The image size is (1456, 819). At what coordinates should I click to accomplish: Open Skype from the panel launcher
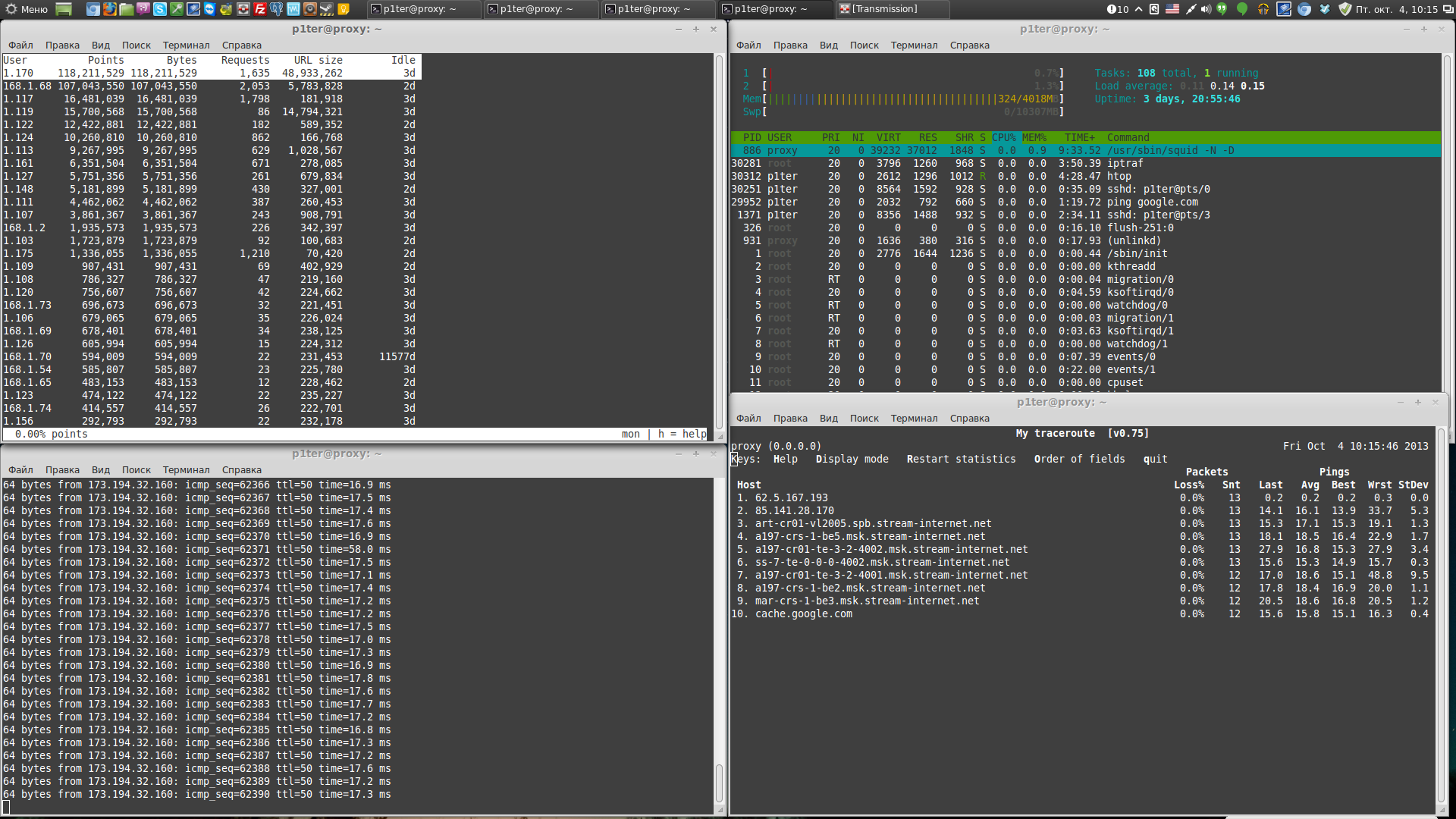[160, 9]
